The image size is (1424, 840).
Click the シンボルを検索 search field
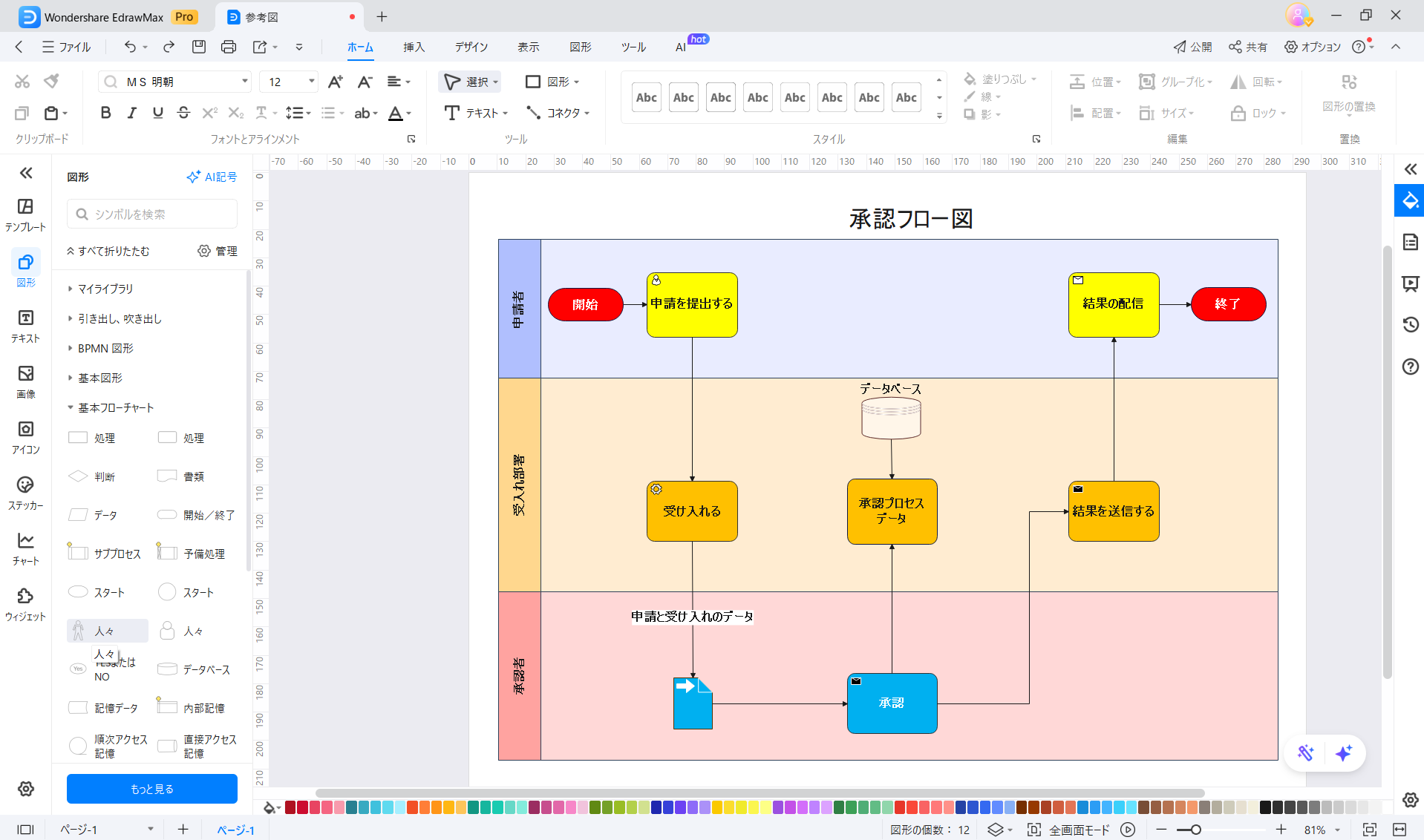[x=152, y=214]
